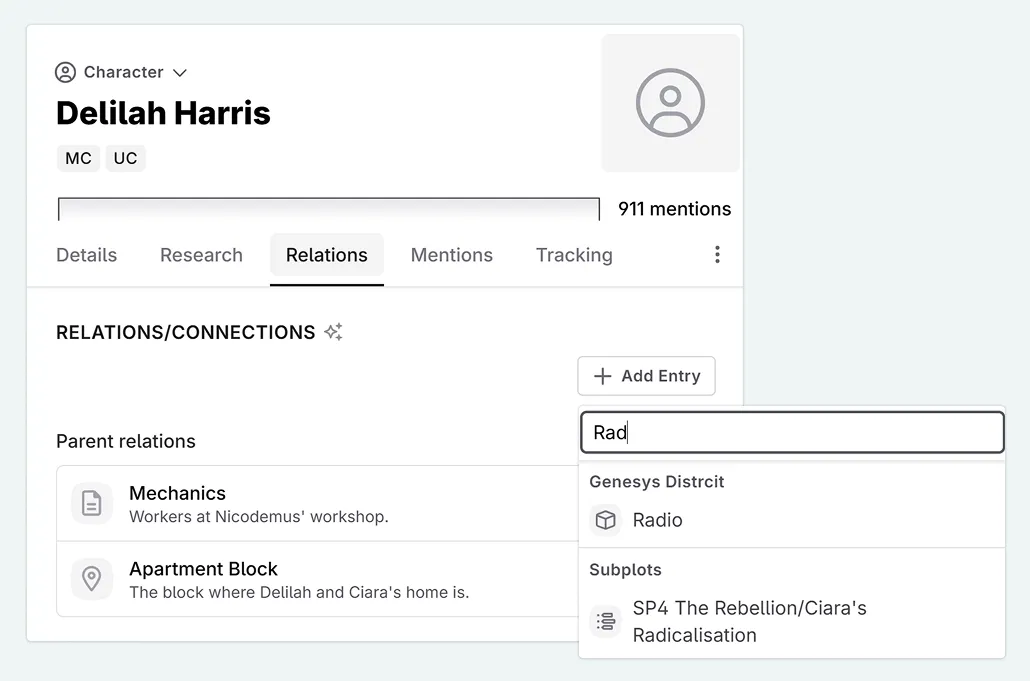Choose Radio from the search results

coord(657,520)
